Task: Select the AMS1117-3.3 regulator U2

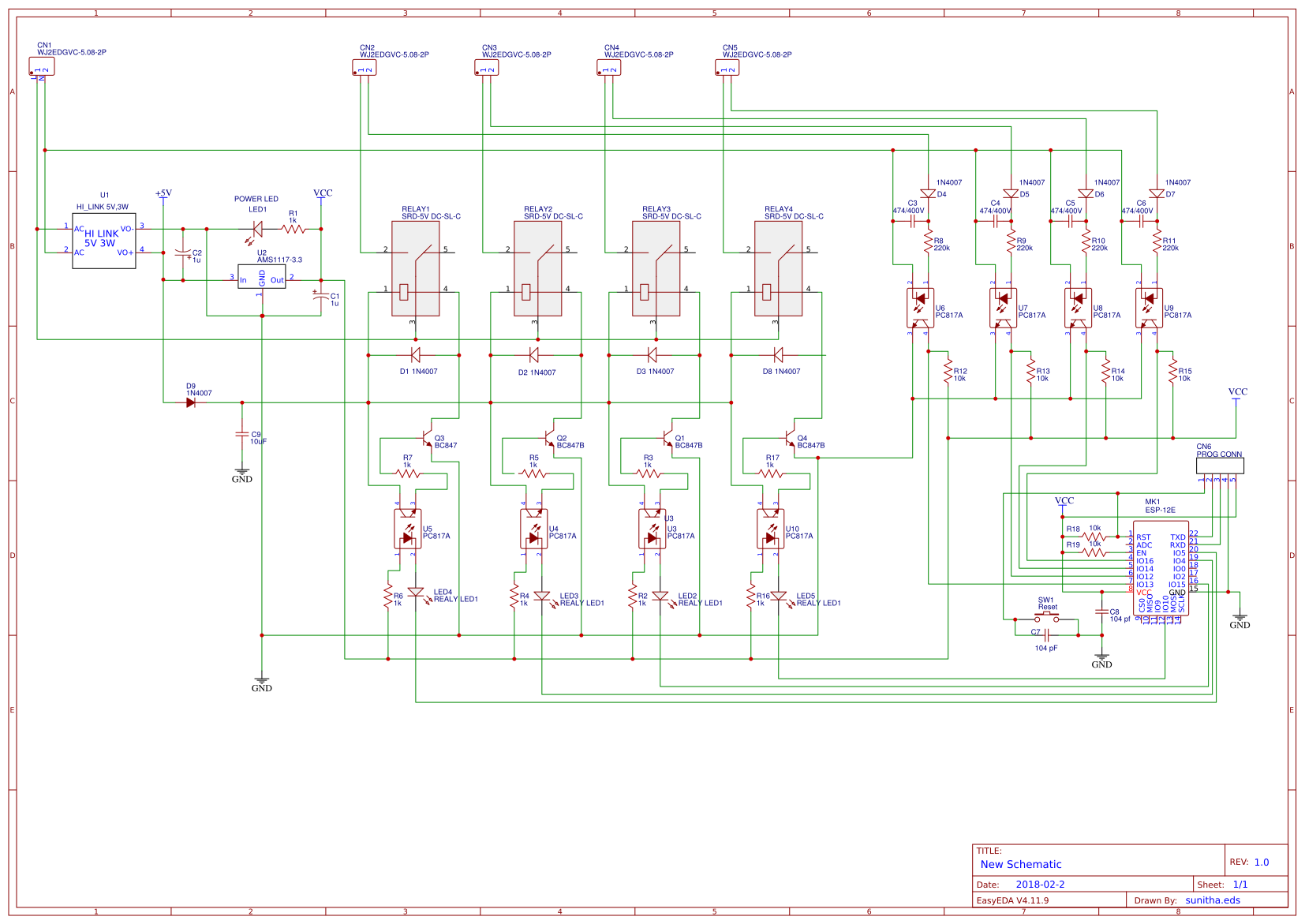Action: point(263,278)
